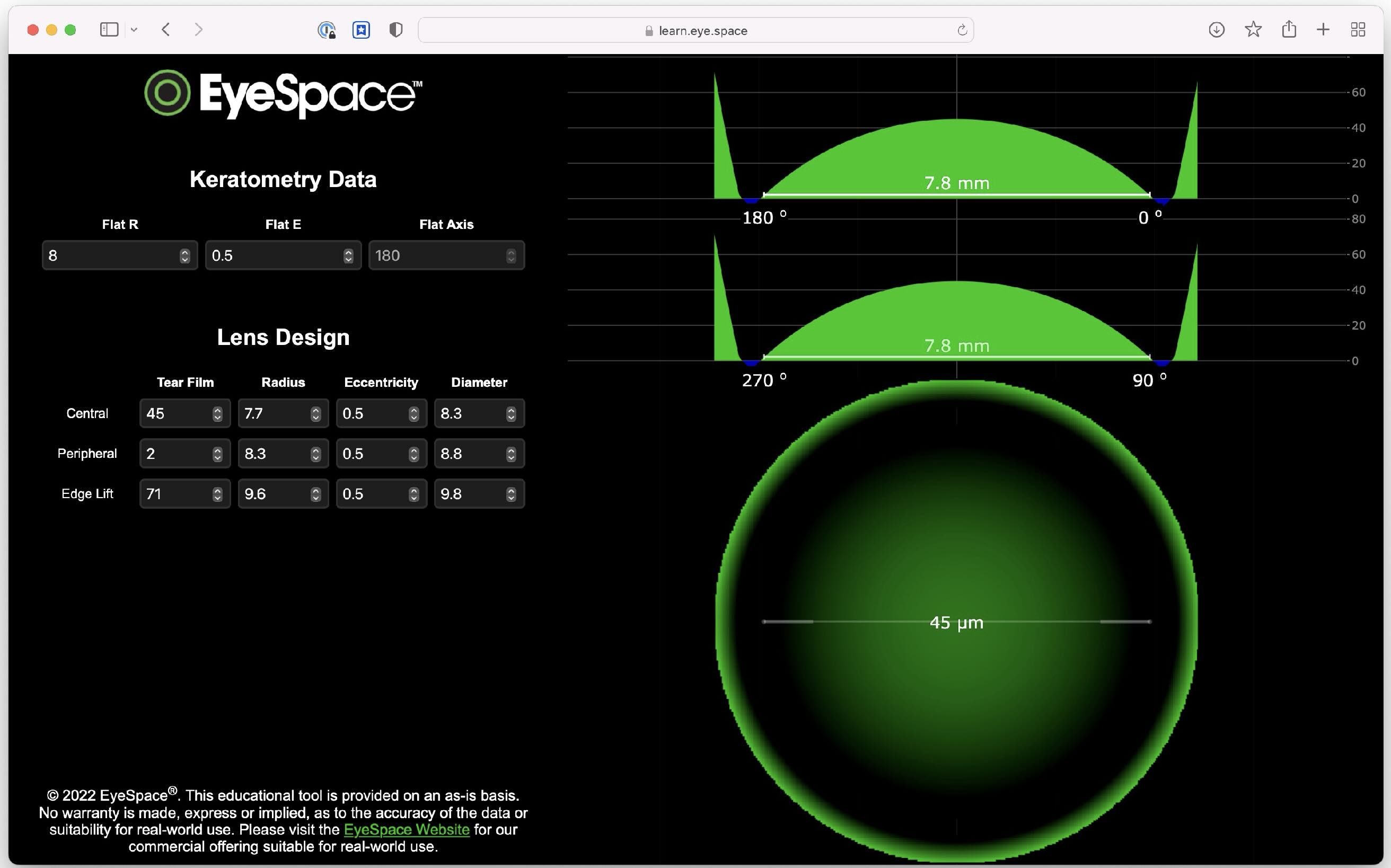This screenshot has width=1391, height=868.
Task: Click the EyeSpace logo
Action: (283, 94)
